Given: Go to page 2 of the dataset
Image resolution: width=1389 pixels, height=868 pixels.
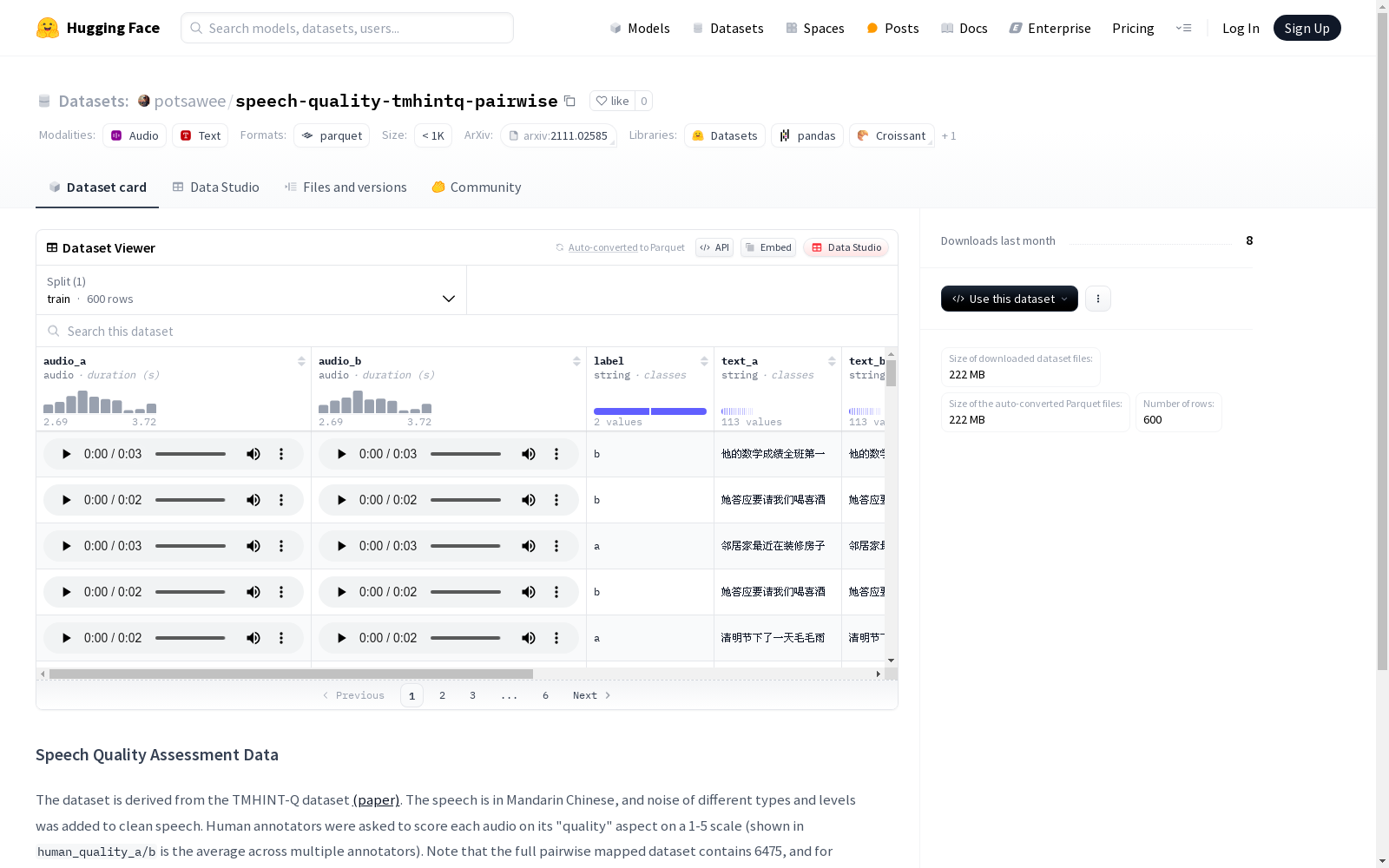Looking at the screenshot, I should (442, 695).
